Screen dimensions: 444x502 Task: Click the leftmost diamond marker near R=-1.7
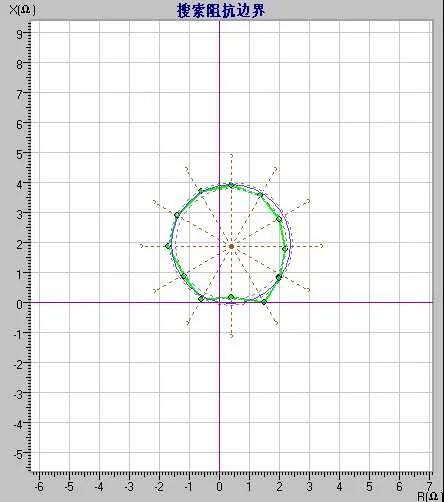pyautogui.click(x=168, y=246)
